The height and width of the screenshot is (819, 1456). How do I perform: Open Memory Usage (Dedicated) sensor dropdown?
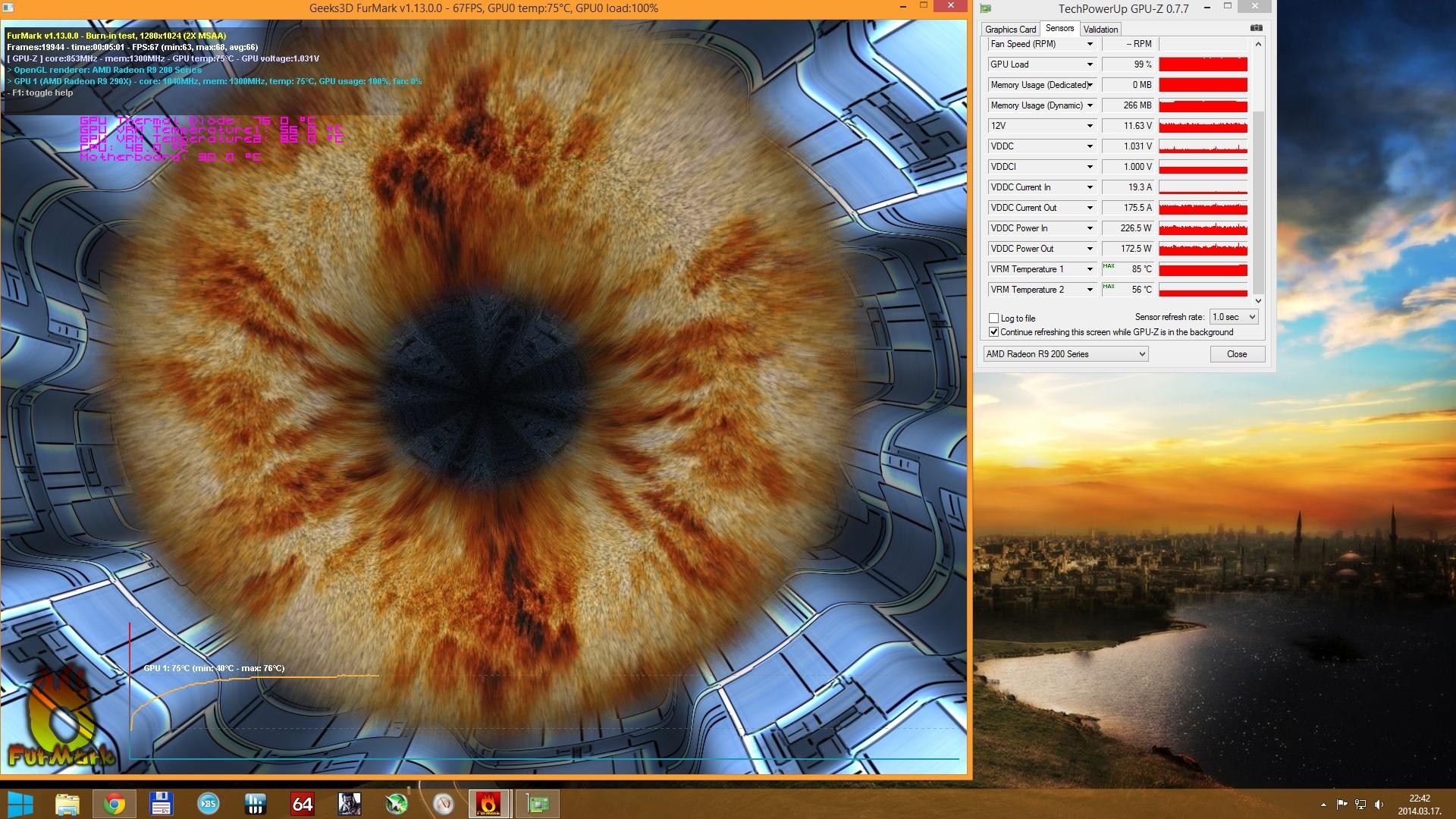1090,85
